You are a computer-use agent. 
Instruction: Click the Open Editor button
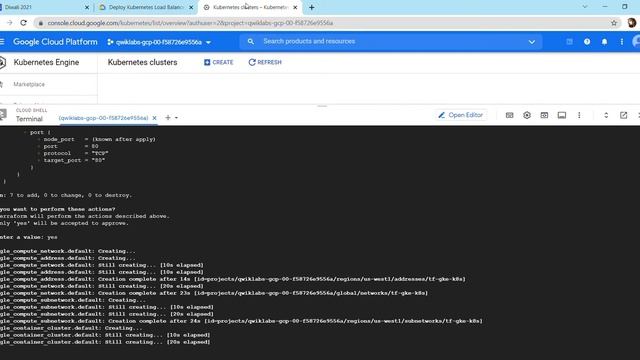(461, 115)
